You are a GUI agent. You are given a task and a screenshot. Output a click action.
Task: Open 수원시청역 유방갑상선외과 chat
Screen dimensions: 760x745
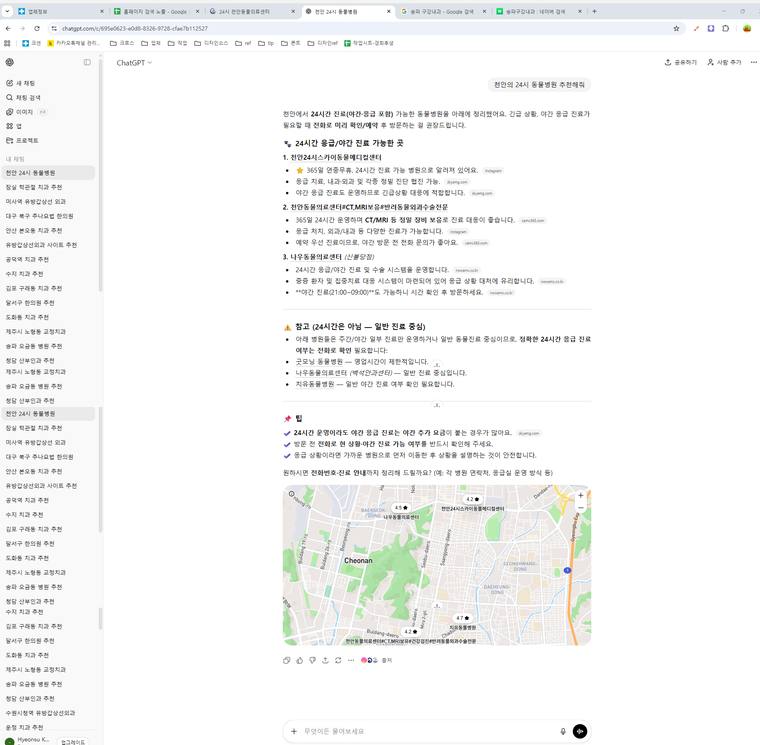[40, 713]
